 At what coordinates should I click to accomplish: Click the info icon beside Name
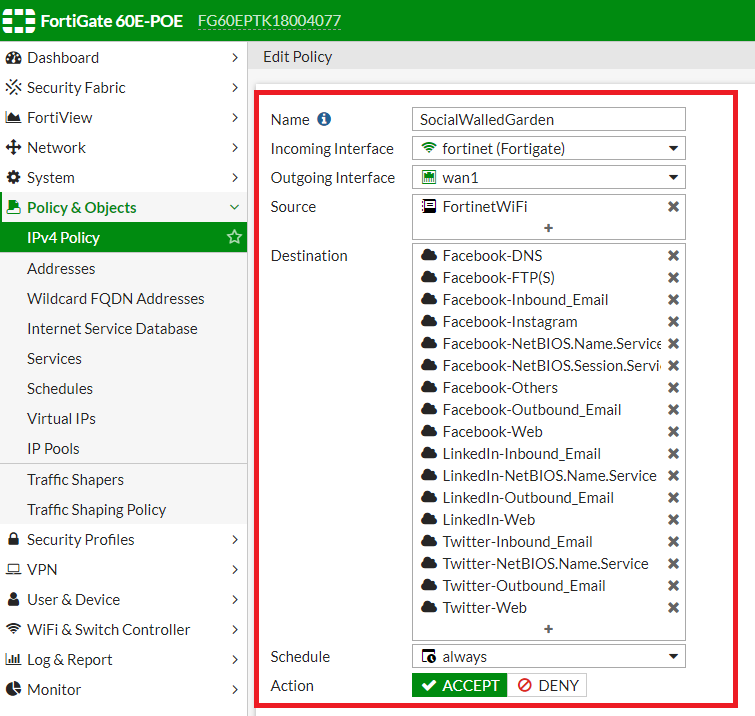point(324,119)
